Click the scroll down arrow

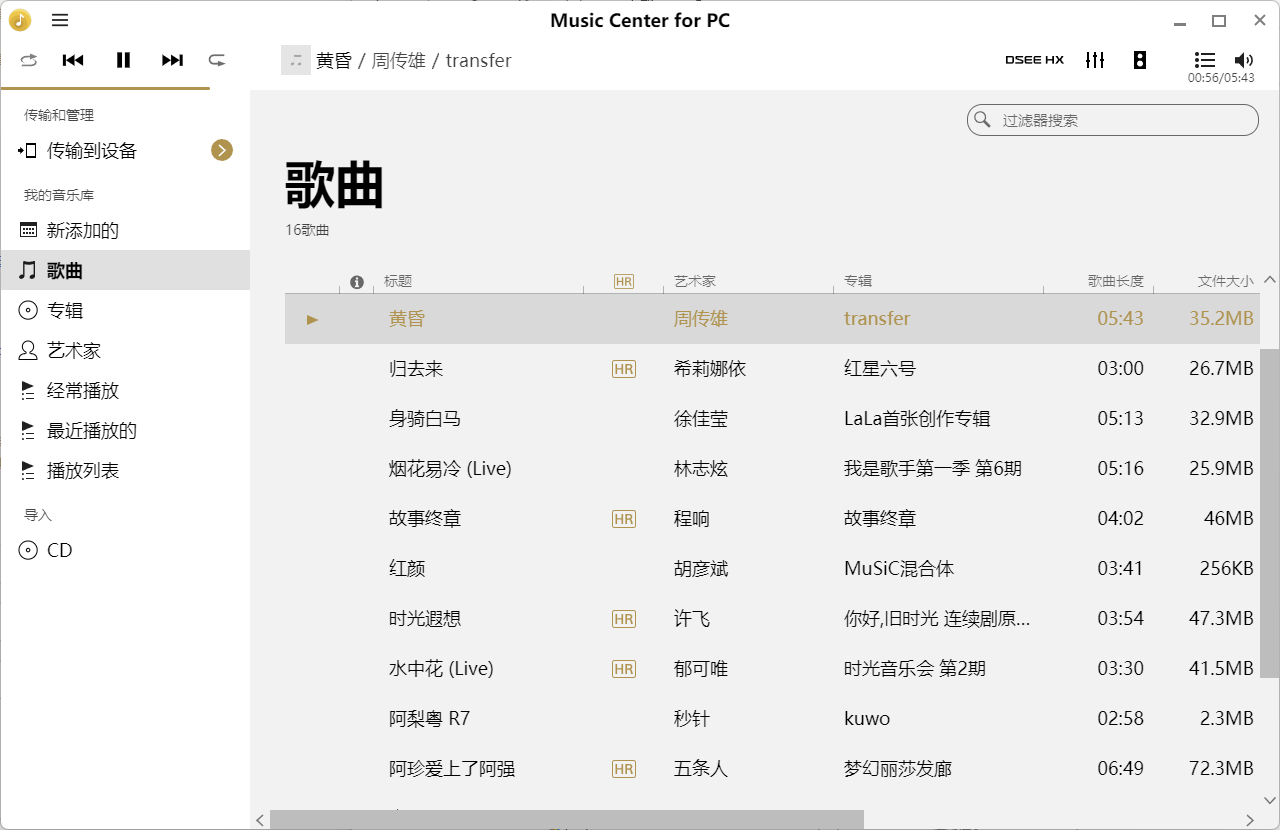tap(1269, 800)
